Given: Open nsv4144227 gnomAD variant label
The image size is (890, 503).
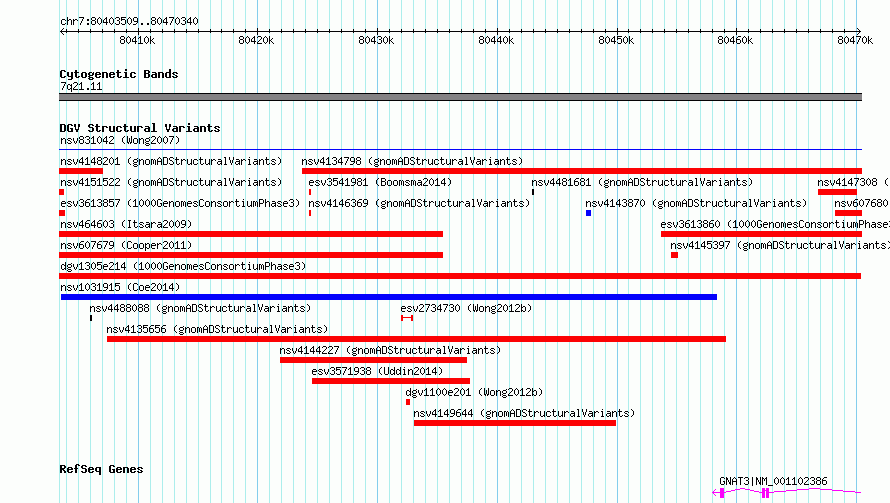Looking at the screenshot, I should (390, 350).
